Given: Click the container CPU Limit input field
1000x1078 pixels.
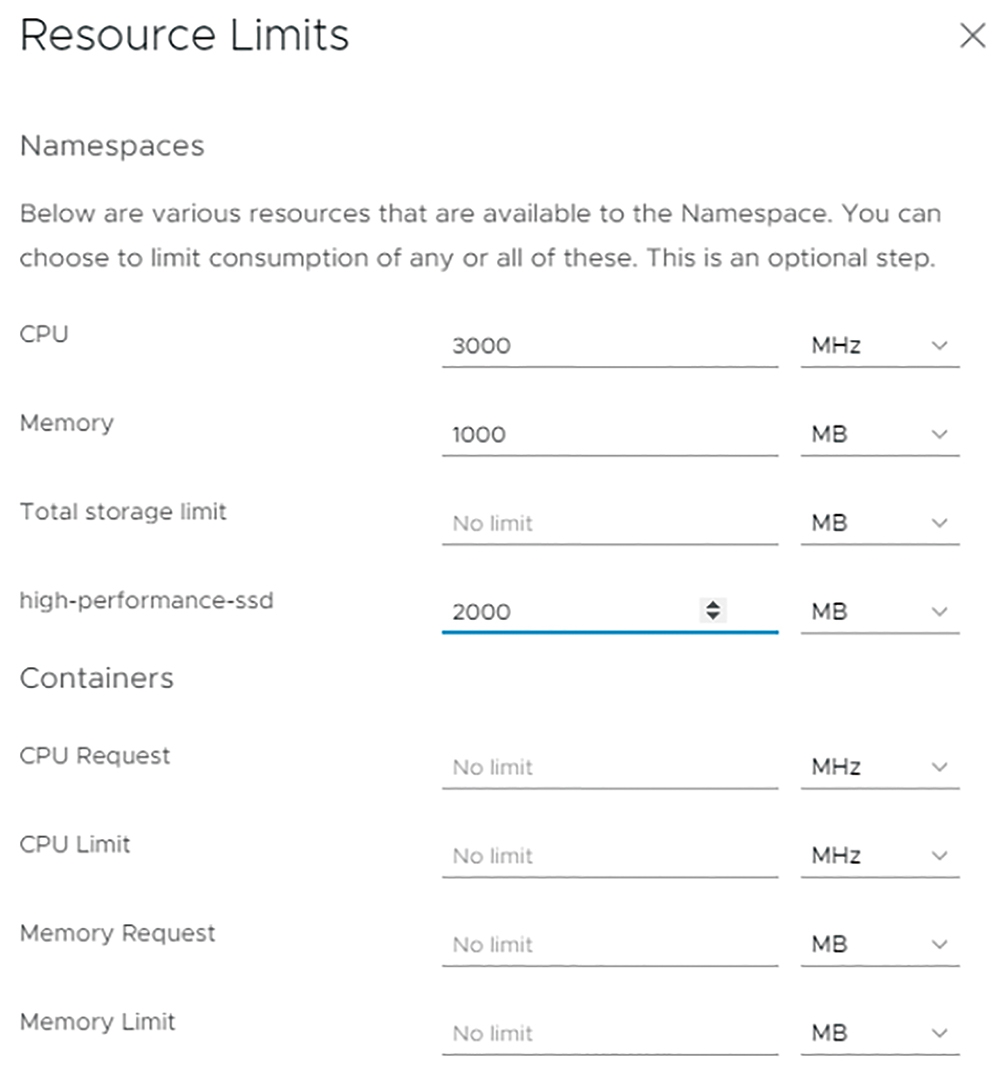Looking at the screenshot, I should coord(610,856).
